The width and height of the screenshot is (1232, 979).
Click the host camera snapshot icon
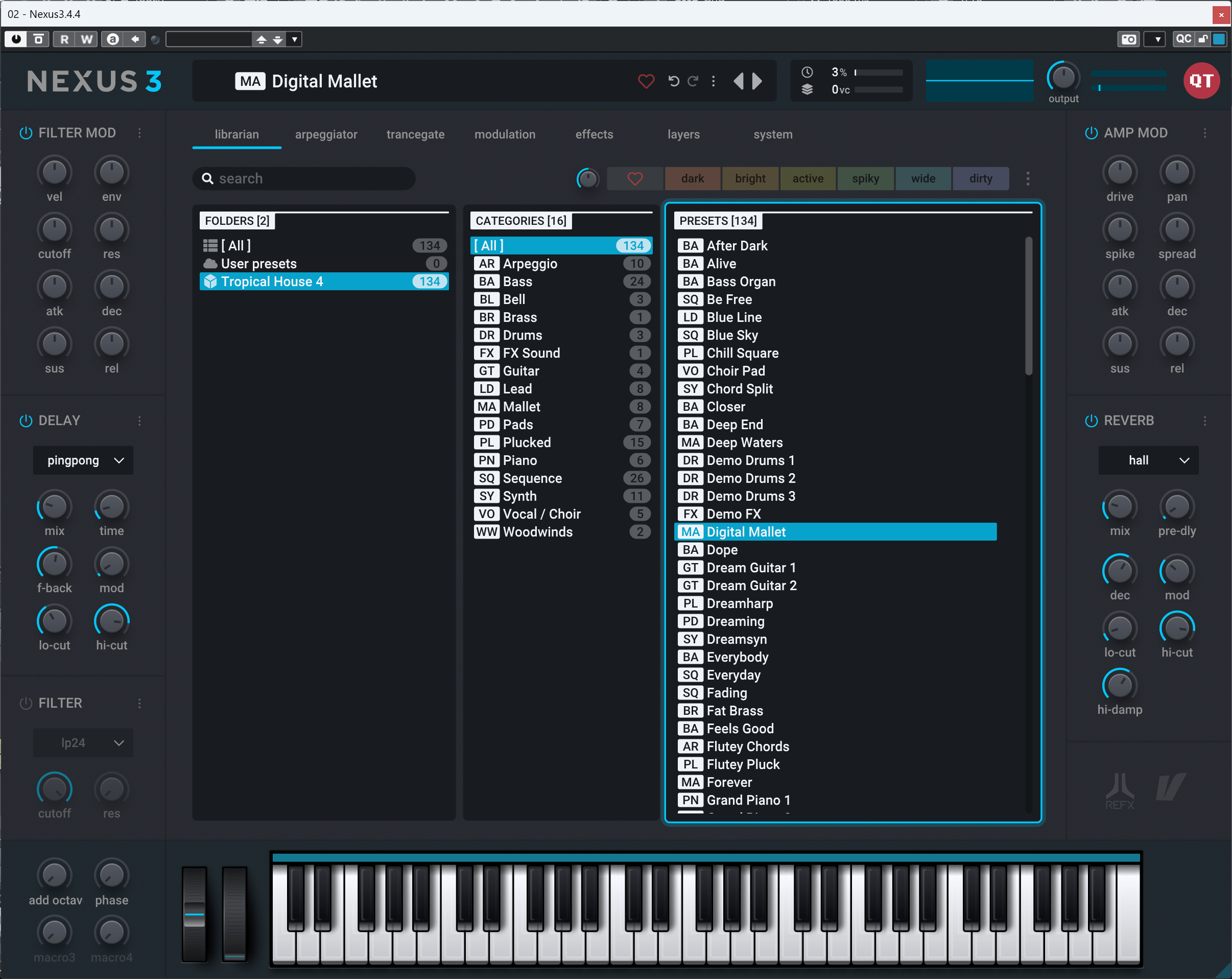click(1128, 39)
